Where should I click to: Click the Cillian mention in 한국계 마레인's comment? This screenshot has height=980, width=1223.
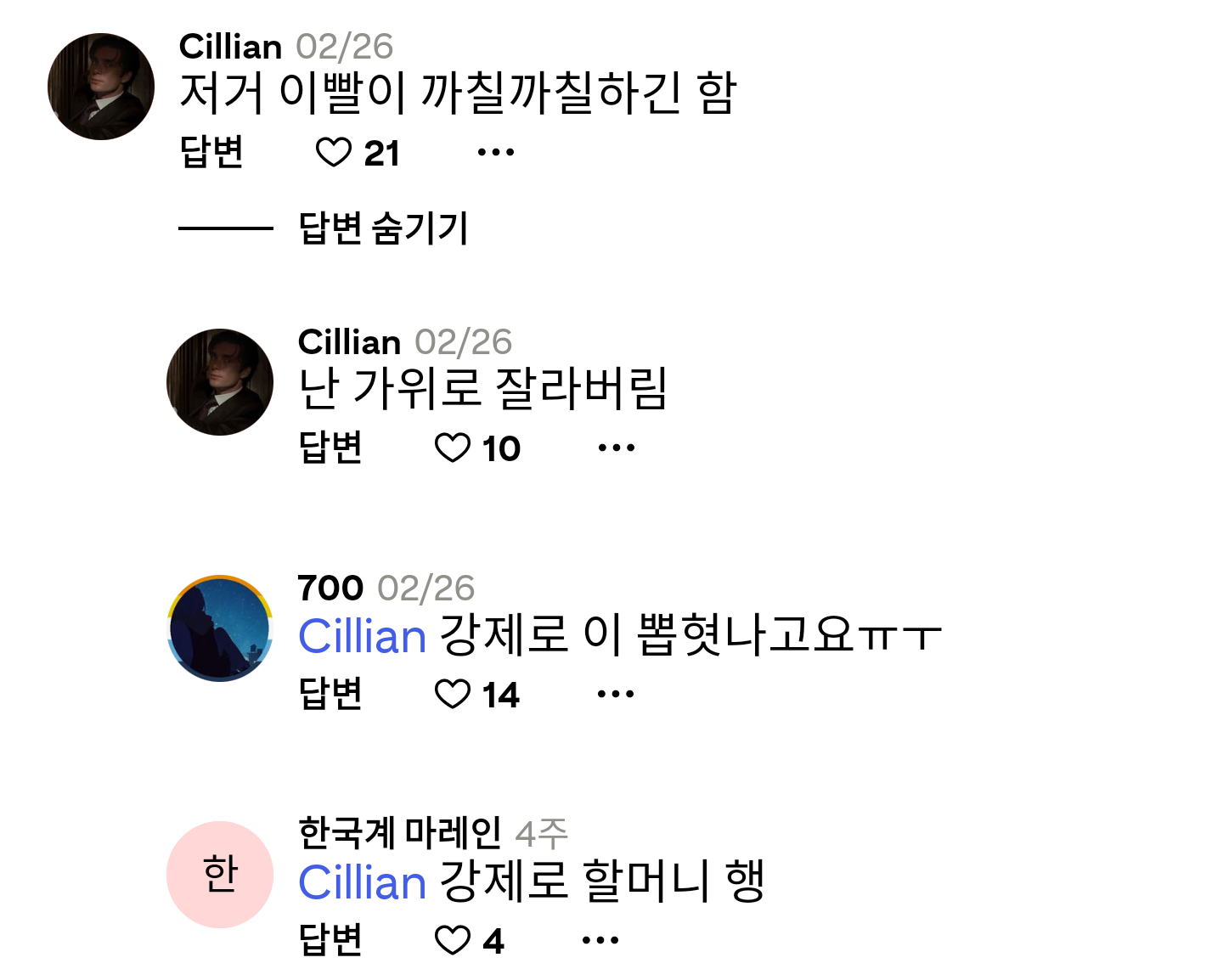(x=363, y=883)
